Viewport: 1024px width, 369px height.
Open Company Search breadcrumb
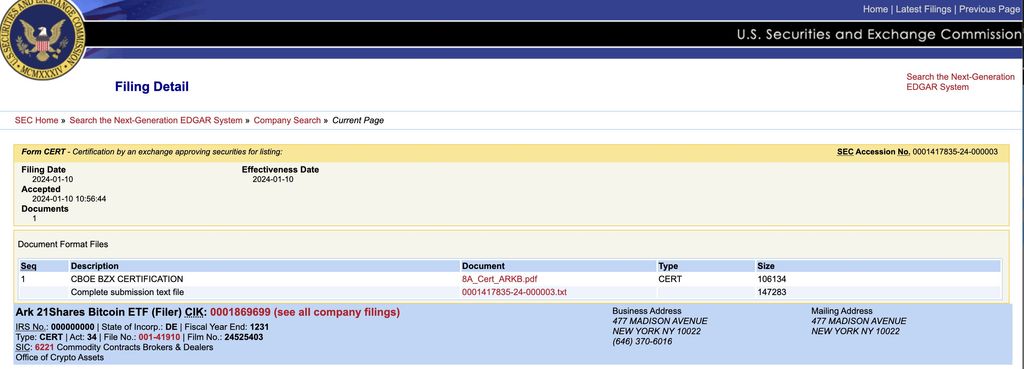click(x=287, y=120)
